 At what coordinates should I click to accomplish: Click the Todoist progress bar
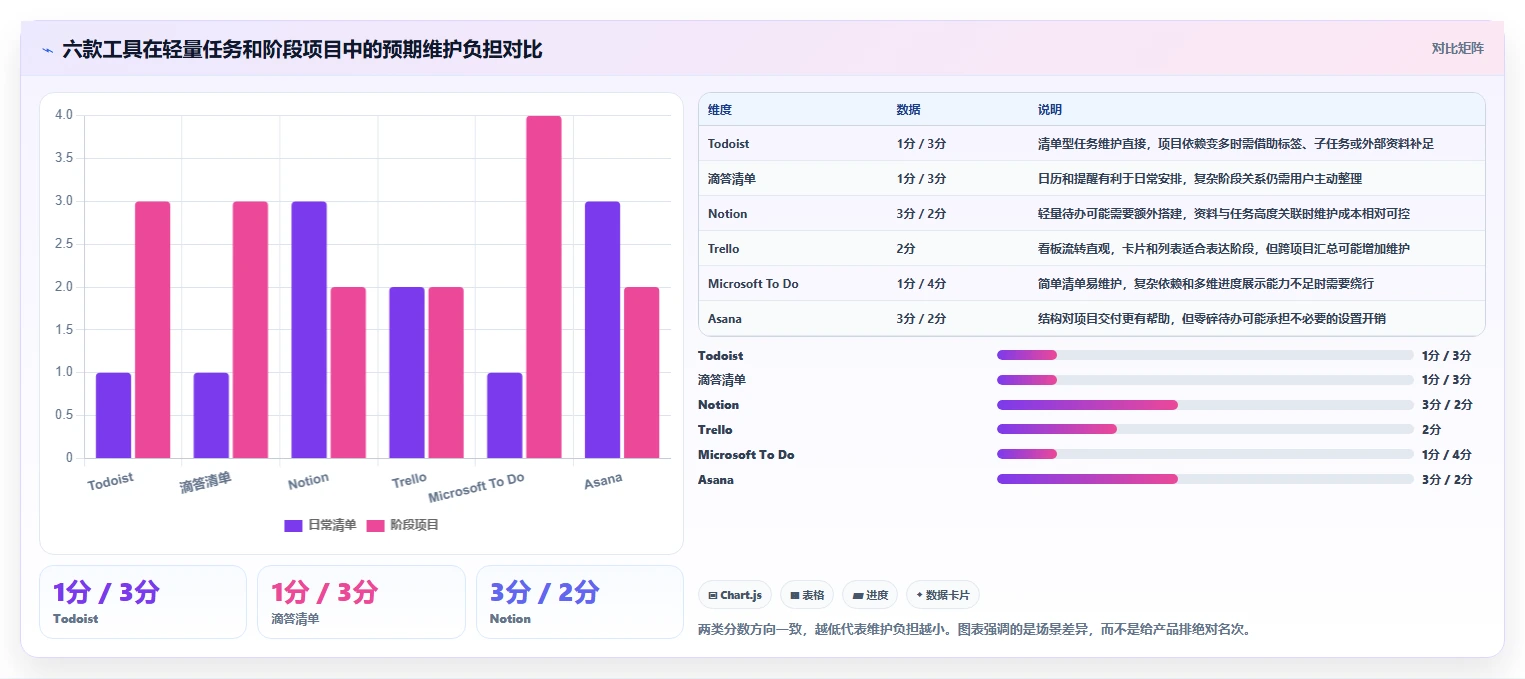(x=1205, y=355)
